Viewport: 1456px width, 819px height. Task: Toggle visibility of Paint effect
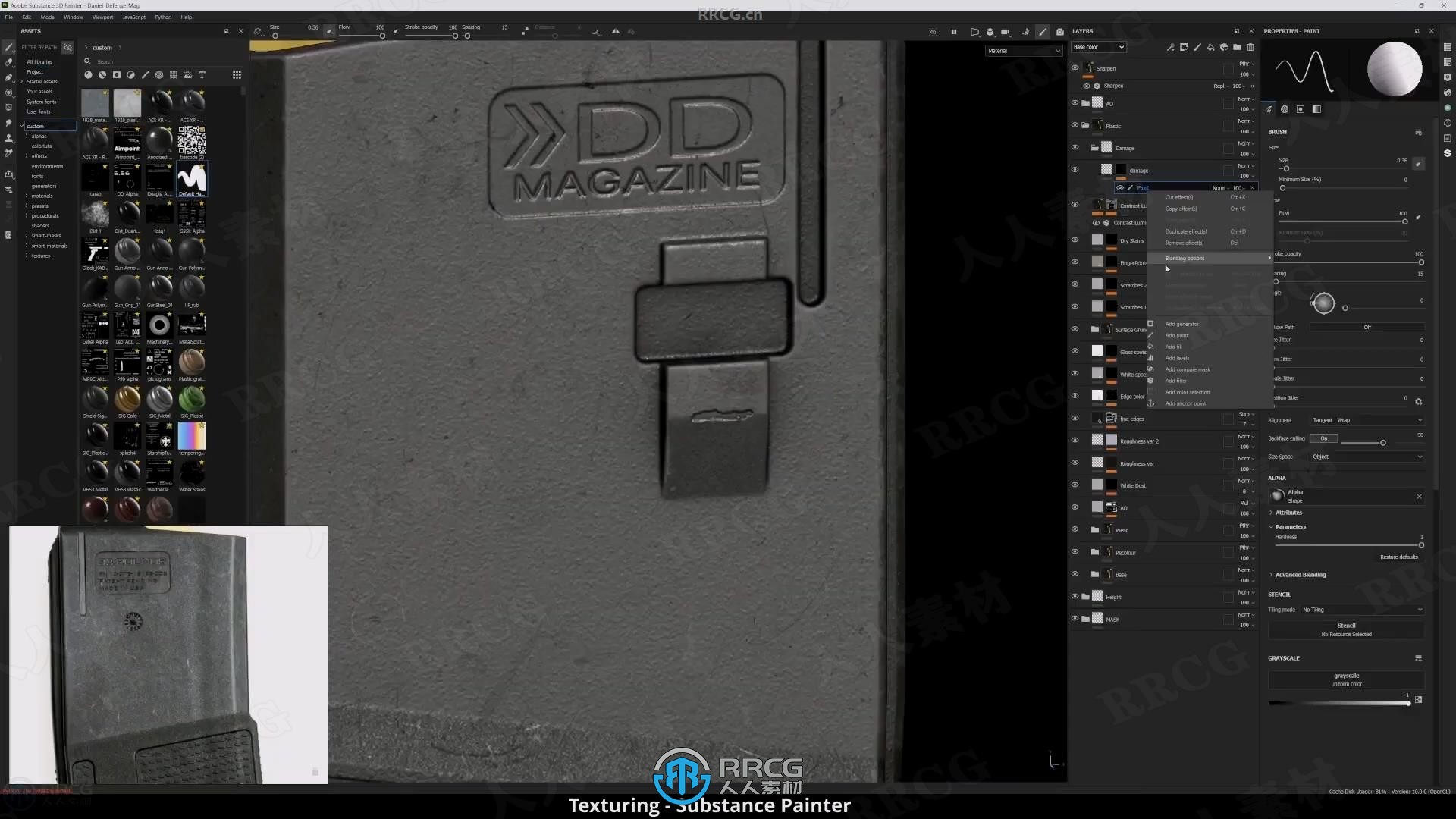[x=1120, y=188]
